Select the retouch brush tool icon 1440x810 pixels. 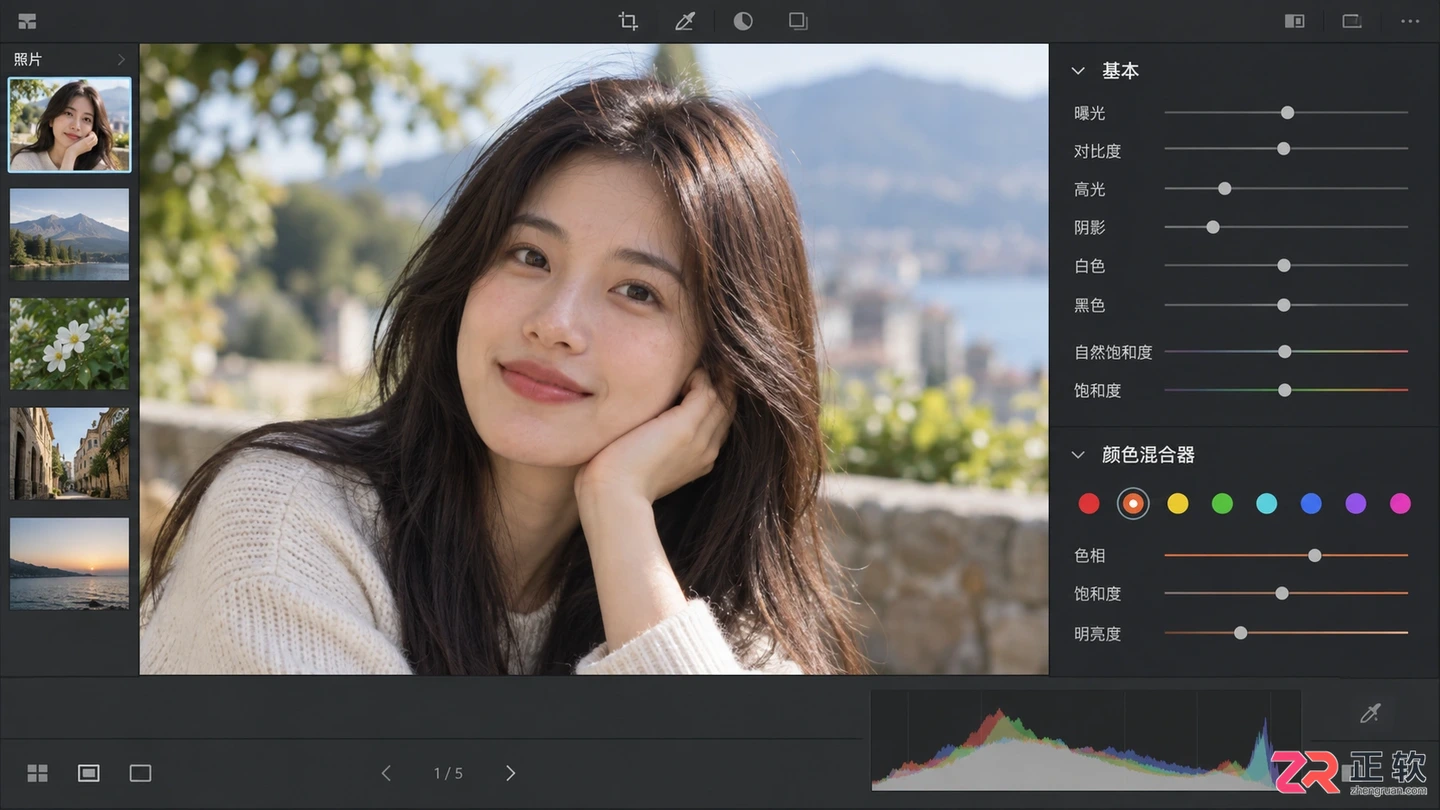coord(685,21)
